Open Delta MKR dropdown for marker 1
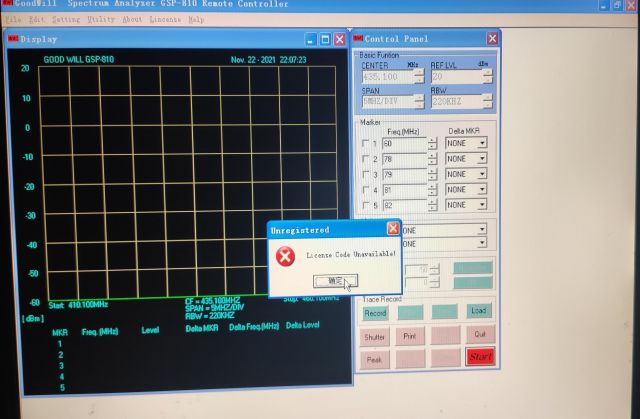The width and height of the screenshot is (640, 419). (x=482, y=143)
